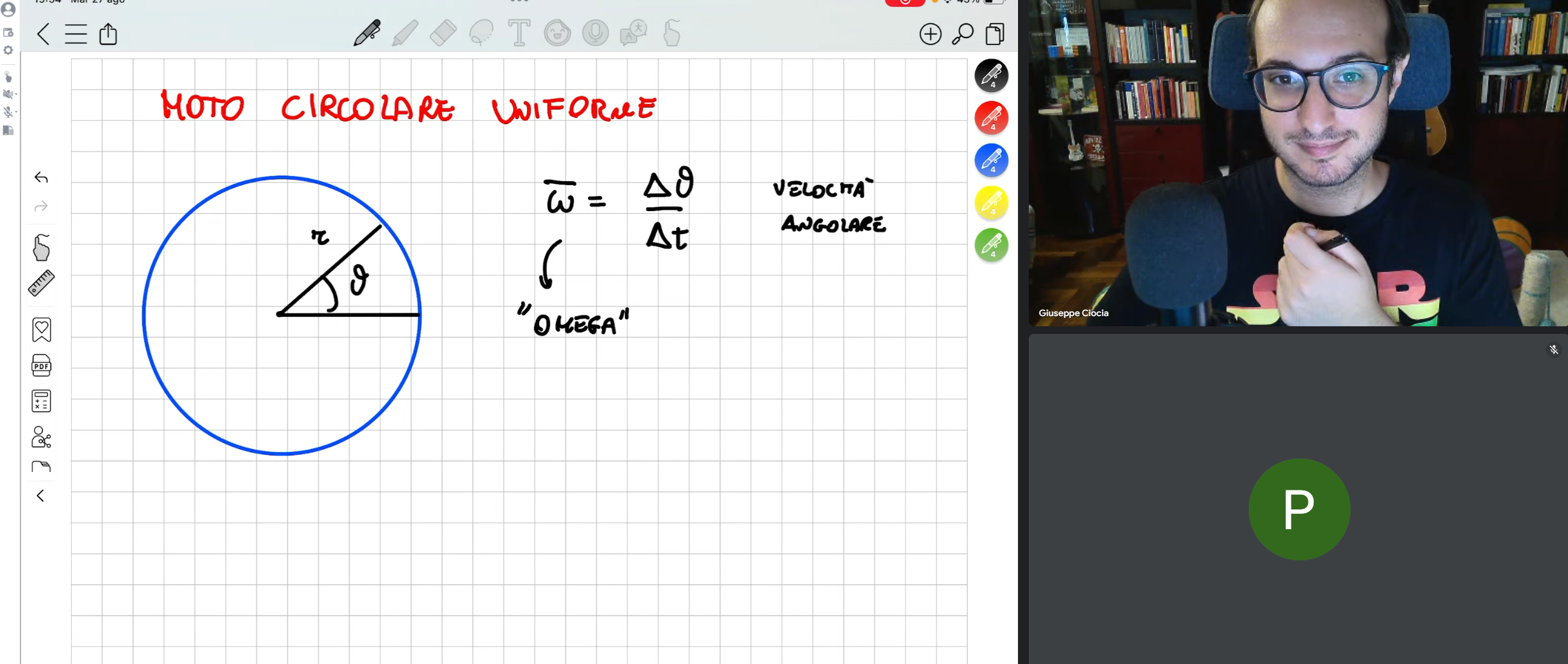Tap the share/export icon
Viewport: 1568px width, 664px height.
coord(108,34)
